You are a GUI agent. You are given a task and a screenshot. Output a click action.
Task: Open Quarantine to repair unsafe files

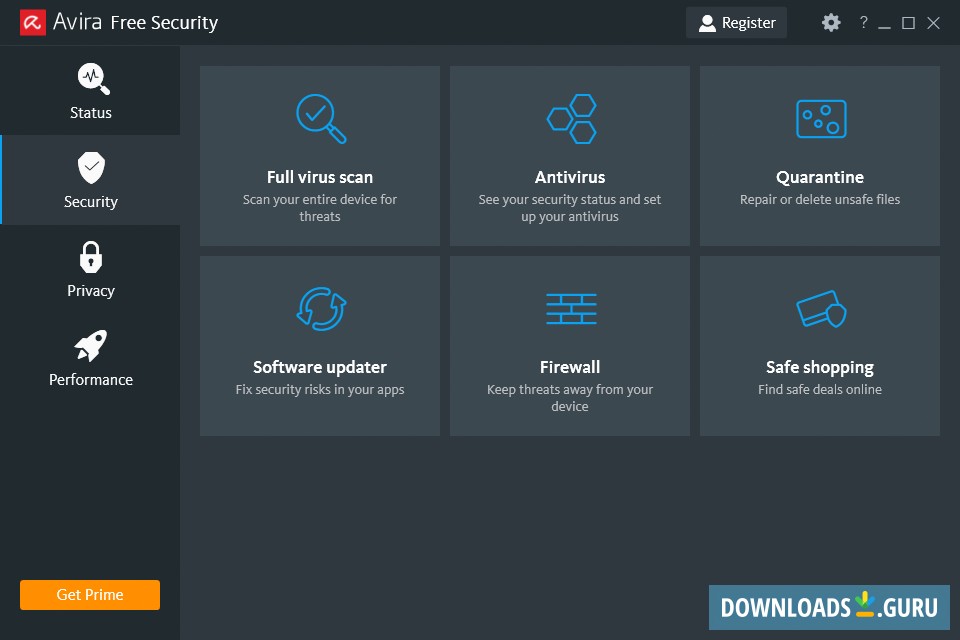[x=820, y=156]
